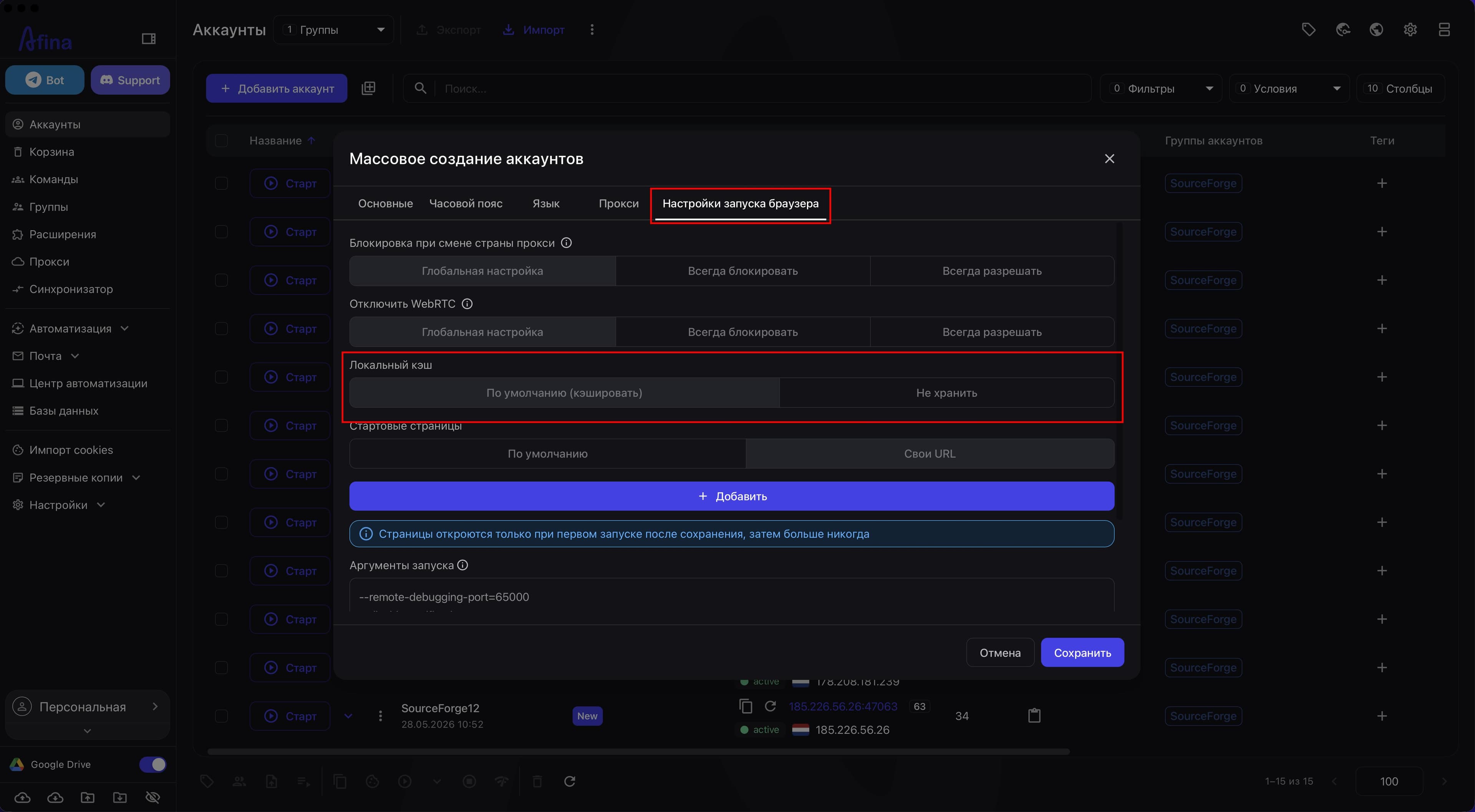
Task: Click the search magnifier icon
Action: (x=420, y=88)
